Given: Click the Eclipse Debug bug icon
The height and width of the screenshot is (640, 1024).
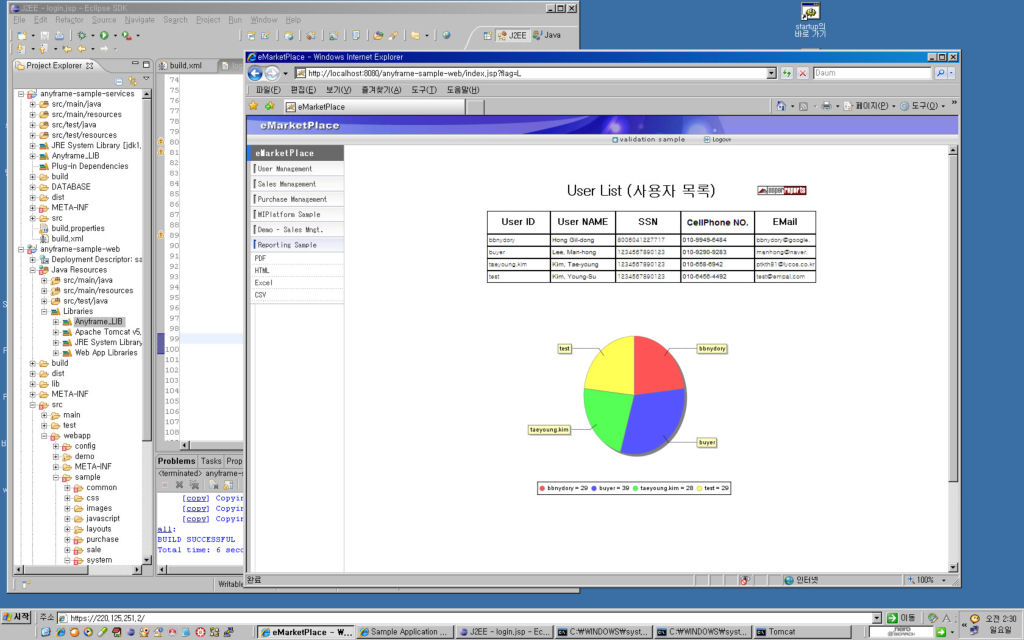Looking at the screenshot, I should tap(82, 35).
